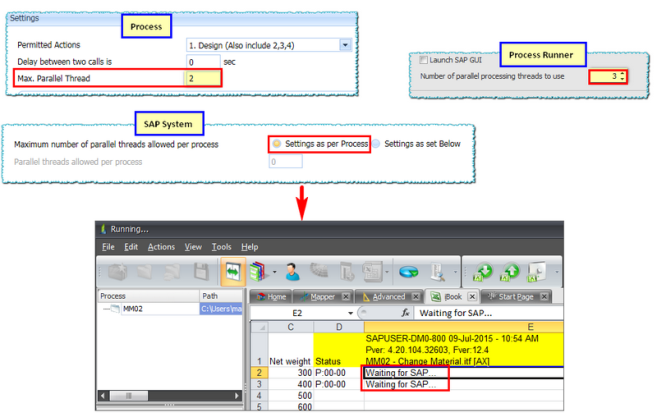
Task: Click the MM02 process file icon
Action: click(114, 309)
